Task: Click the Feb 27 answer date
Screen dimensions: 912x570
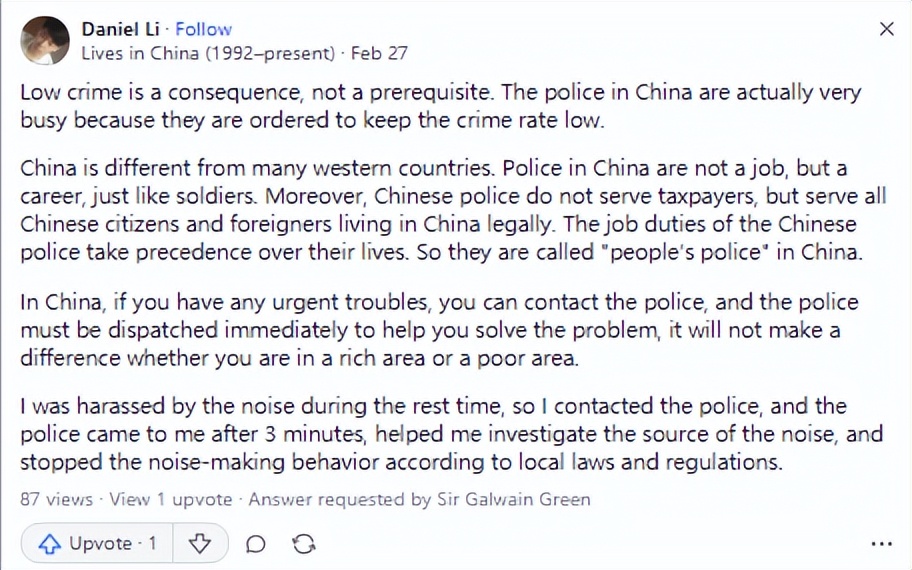Action: (x=379, y=53)
